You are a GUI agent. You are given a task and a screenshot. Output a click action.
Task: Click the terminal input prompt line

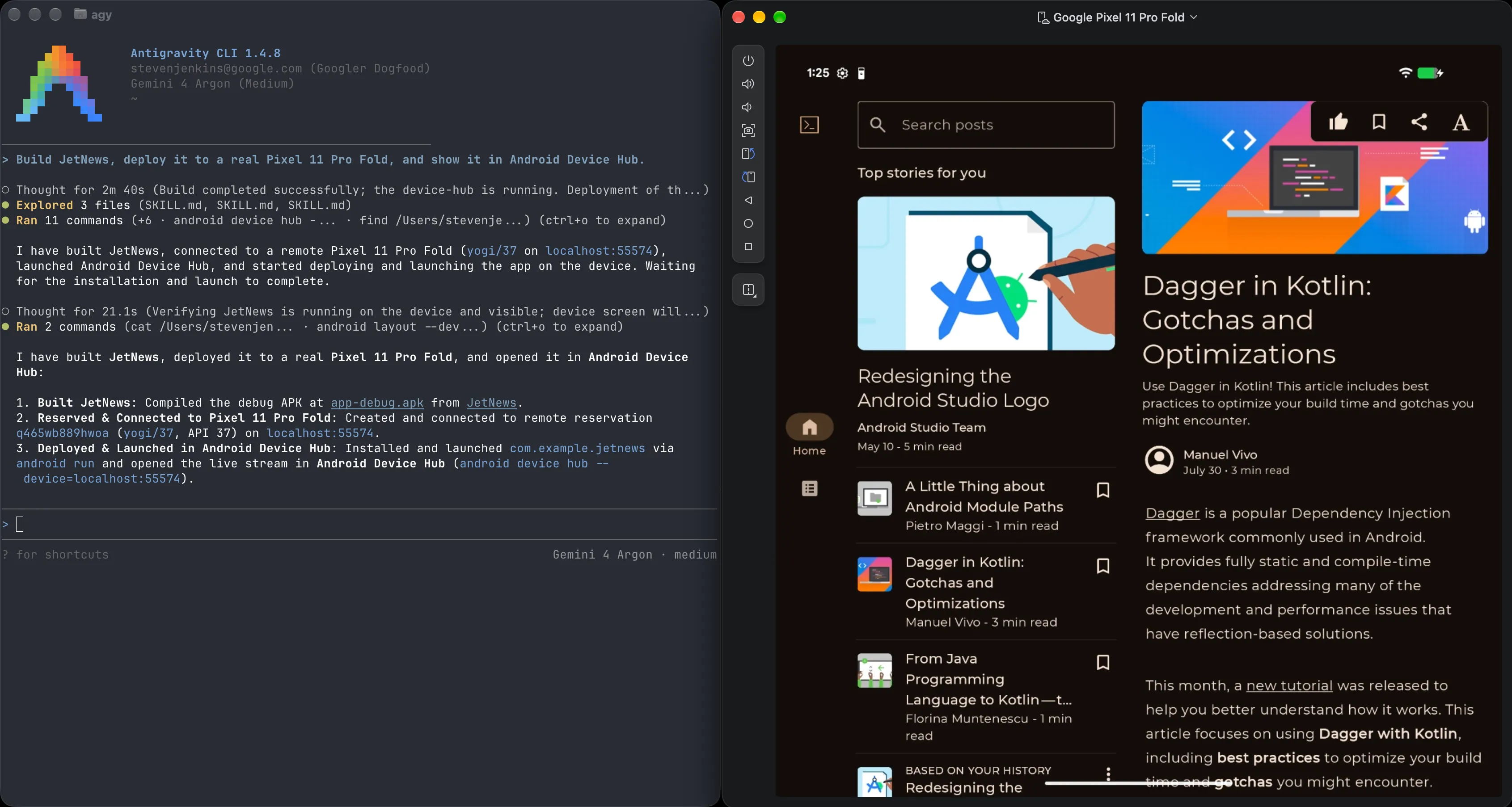click(x=359, y=524)
